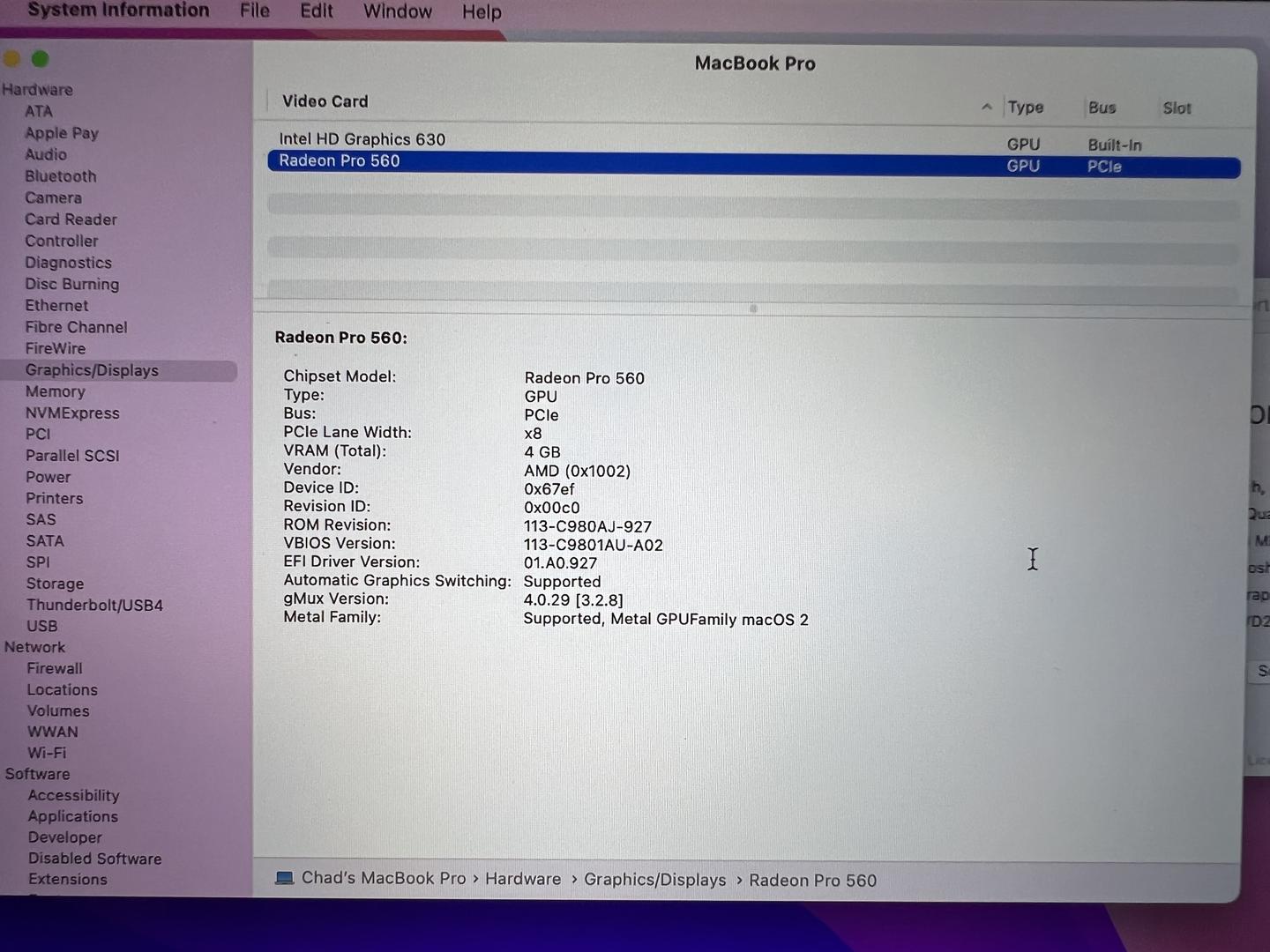Sort by the Type column header
The width and height of the screenshot is (1270, 952).
(1026, 108)
